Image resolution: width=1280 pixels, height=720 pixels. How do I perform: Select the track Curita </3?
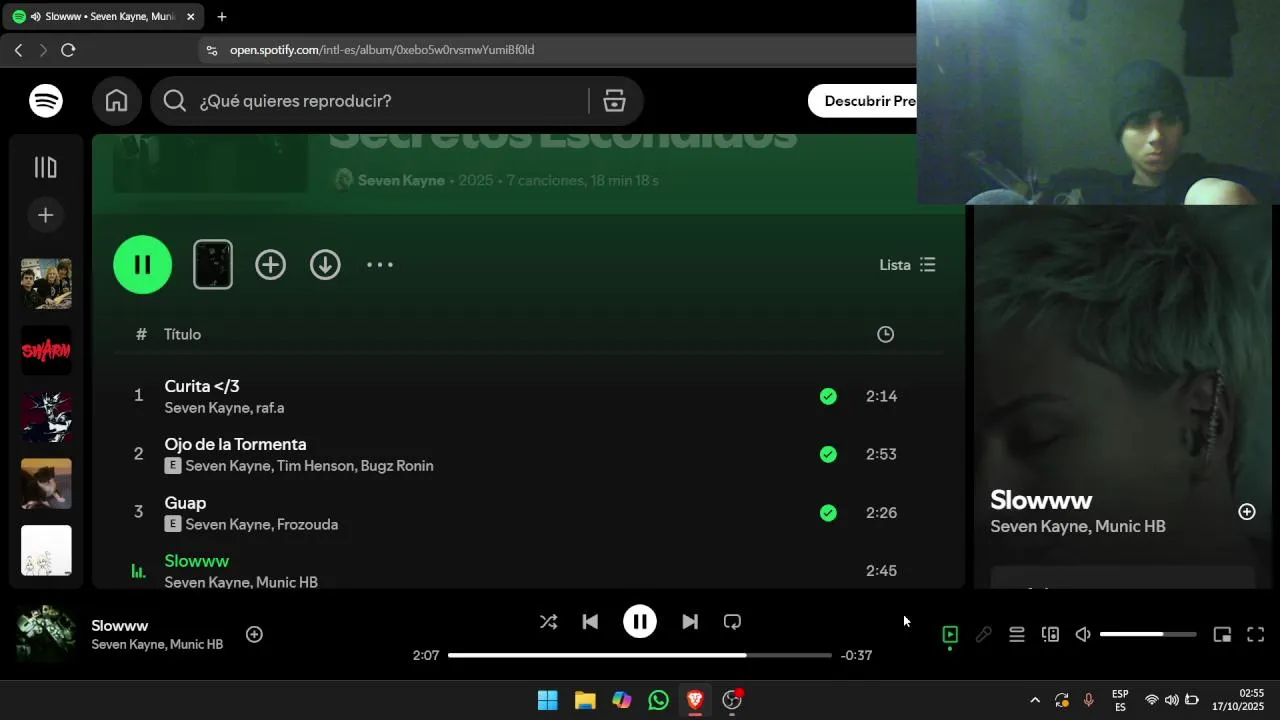click(x=202, y=386)
